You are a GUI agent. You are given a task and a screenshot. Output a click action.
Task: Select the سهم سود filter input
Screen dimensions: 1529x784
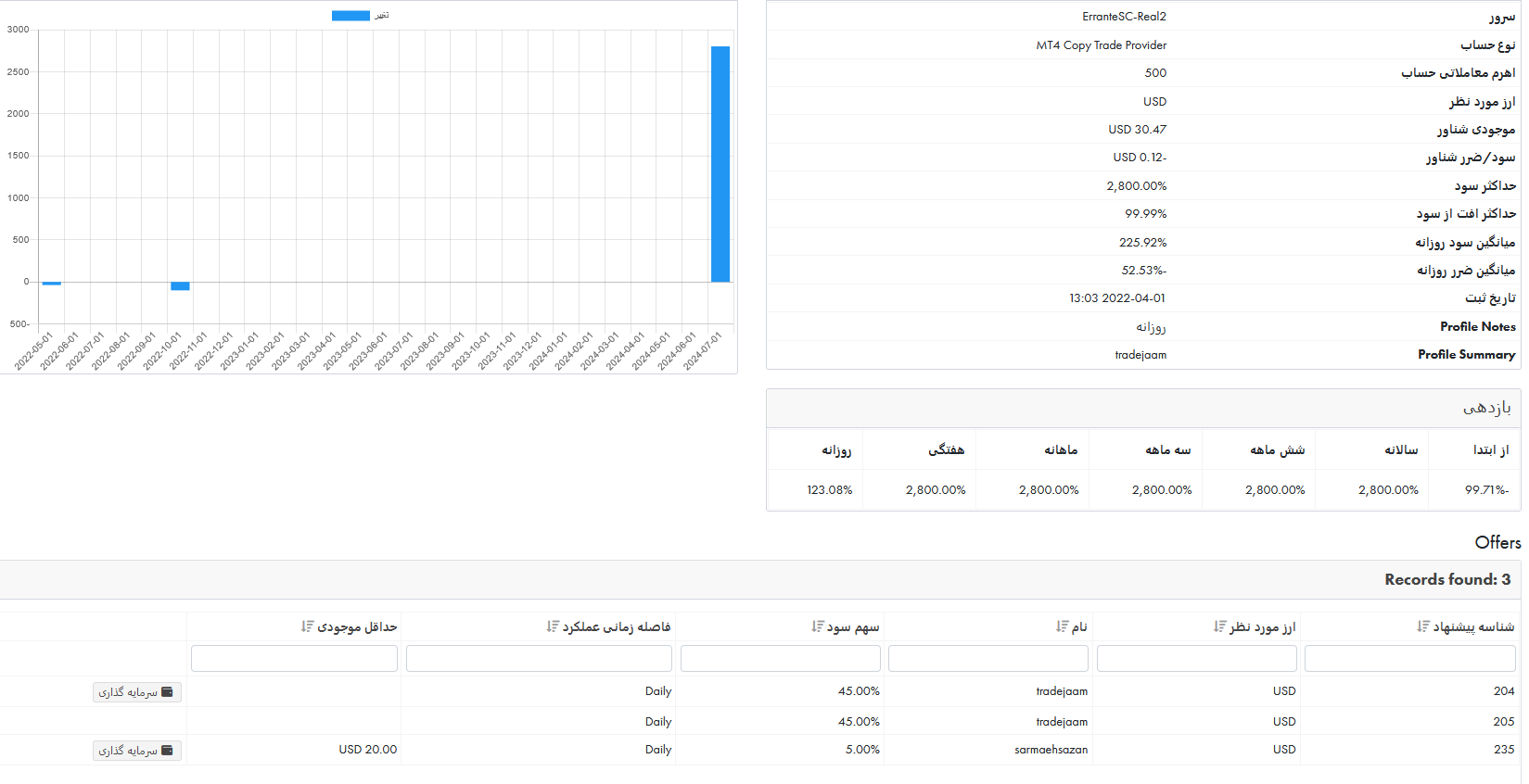(780, 659)
